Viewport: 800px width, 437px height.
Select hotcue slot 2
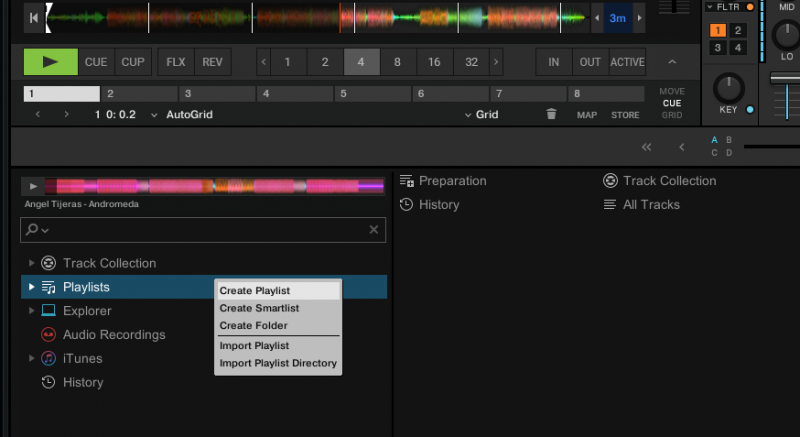tap(139, 93)
